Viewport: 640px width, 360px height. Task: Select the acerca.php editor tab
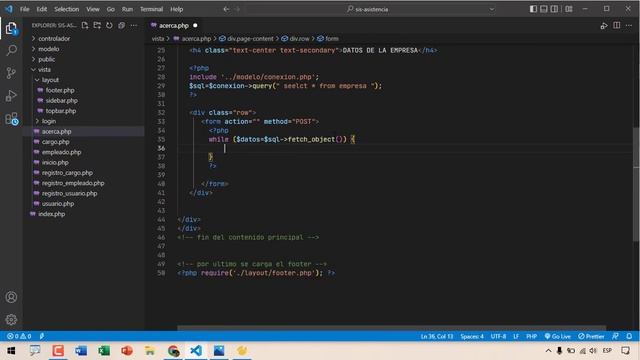(174, 25)
